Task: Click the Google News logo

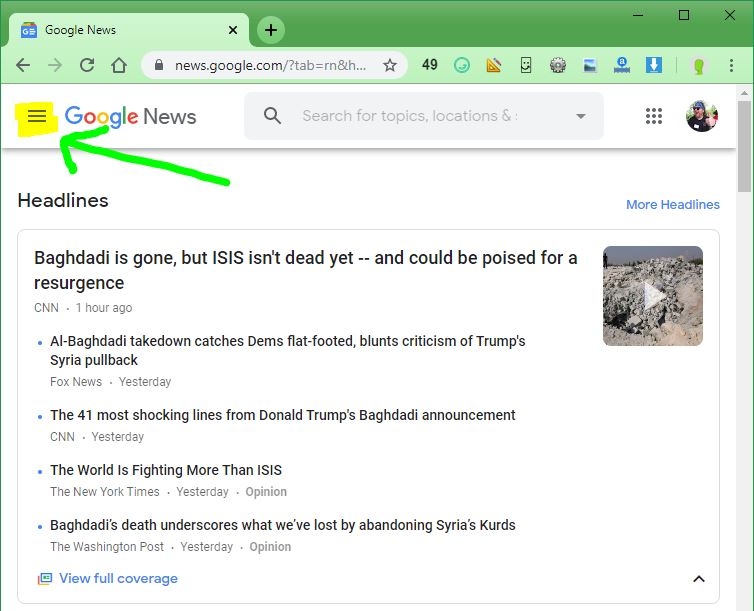Action: click(x=130, y=117)
